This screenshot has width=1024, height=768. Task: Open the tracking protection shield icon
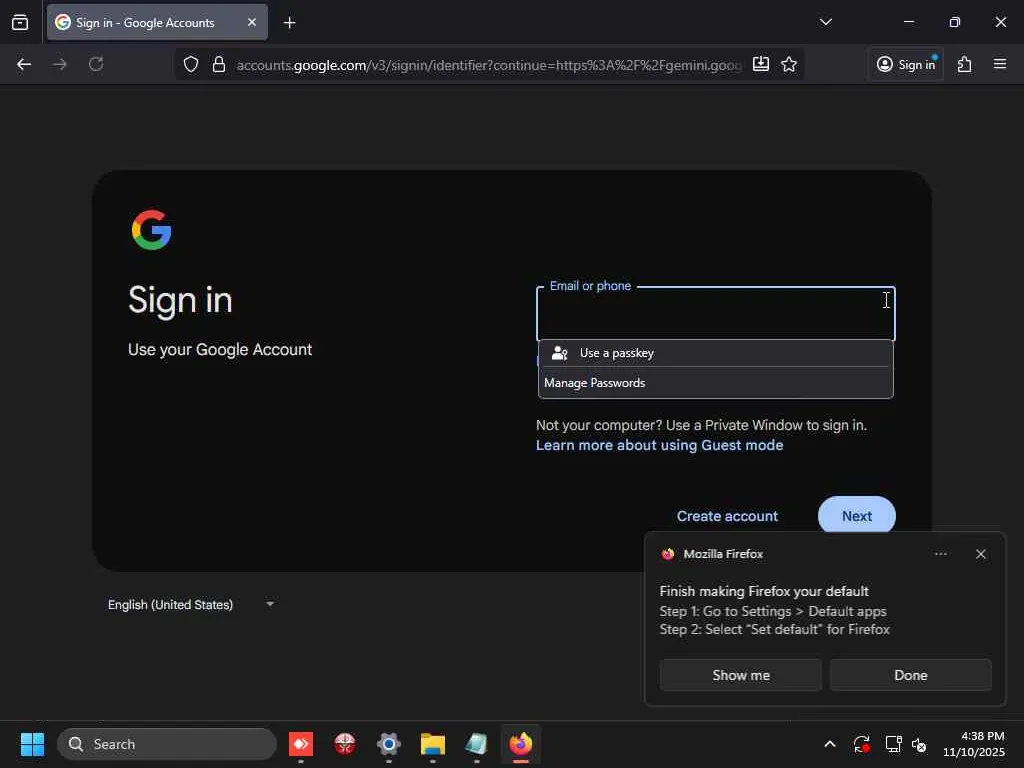pyautogui.click(x=191, y=64)
